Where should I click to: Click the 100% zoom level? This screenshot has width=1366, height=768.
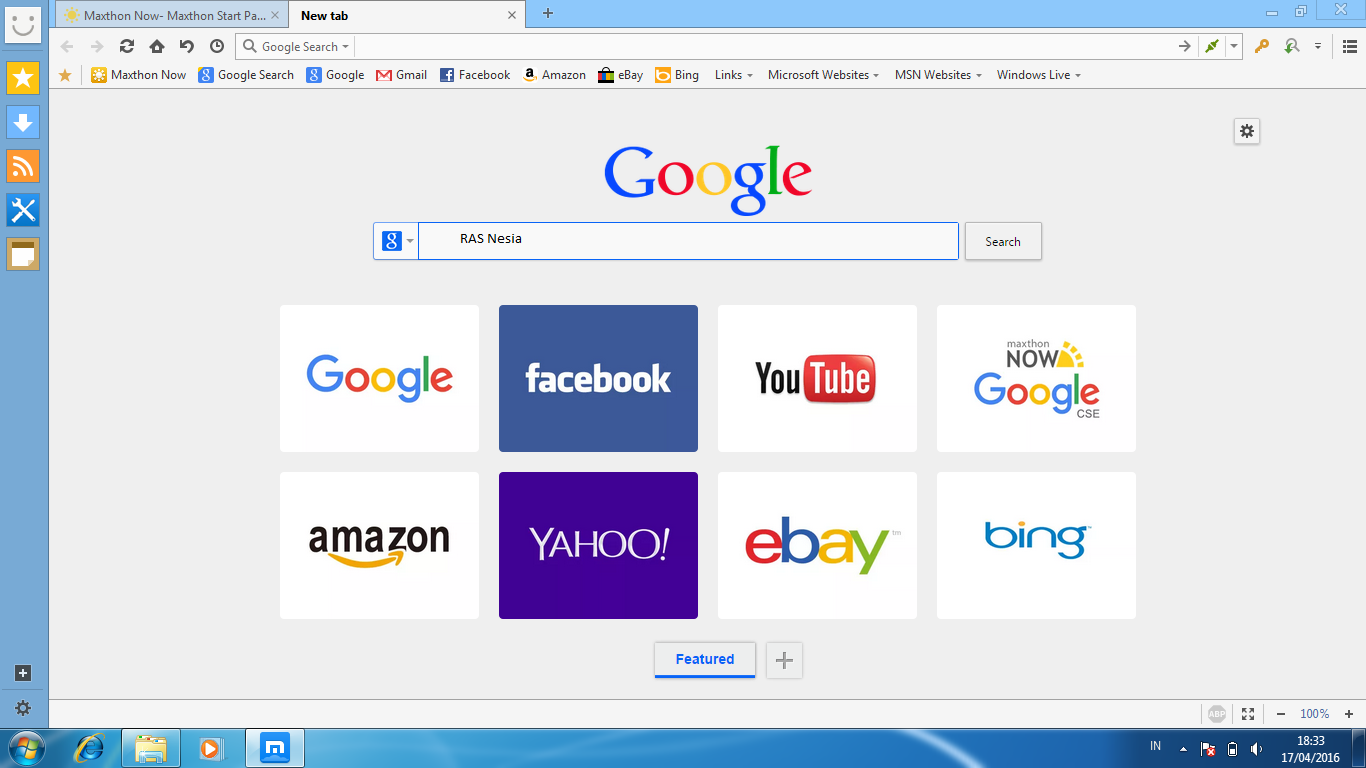coord(1314,714)
